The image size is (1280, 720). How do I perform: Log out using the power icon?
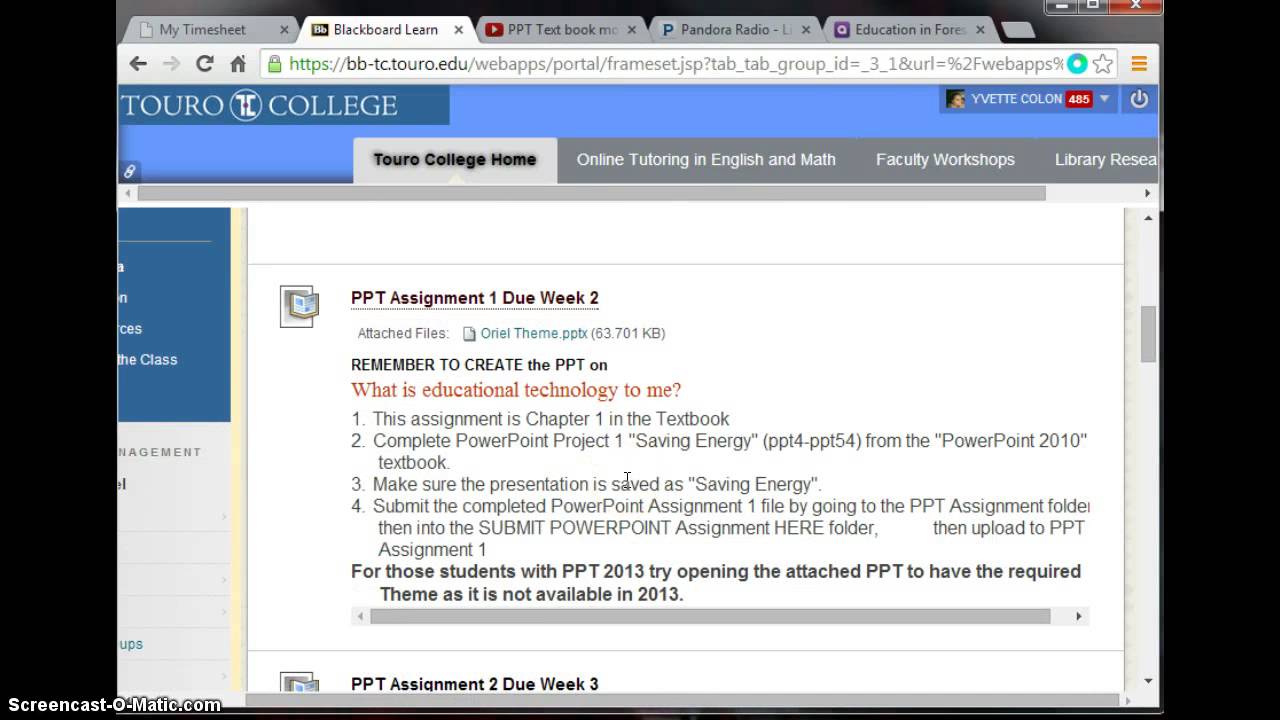pyautogui.click(x=1139, y=99)
